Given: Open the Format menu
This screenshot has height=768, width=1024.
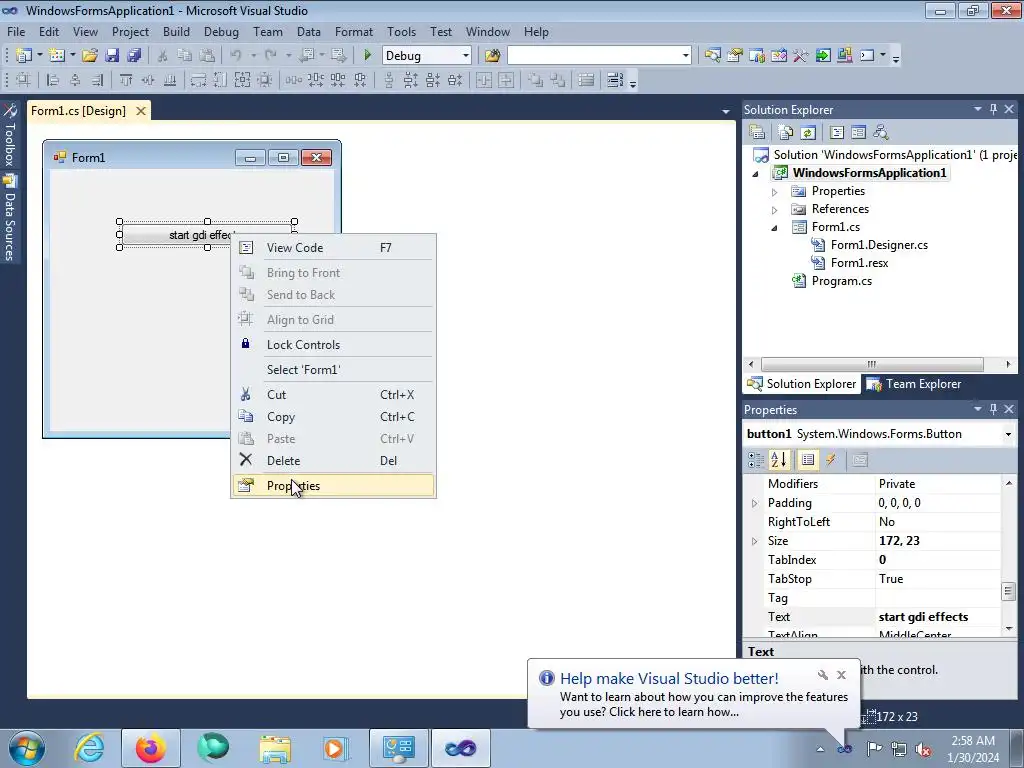Looking at the screenshot, I should 353,31.
